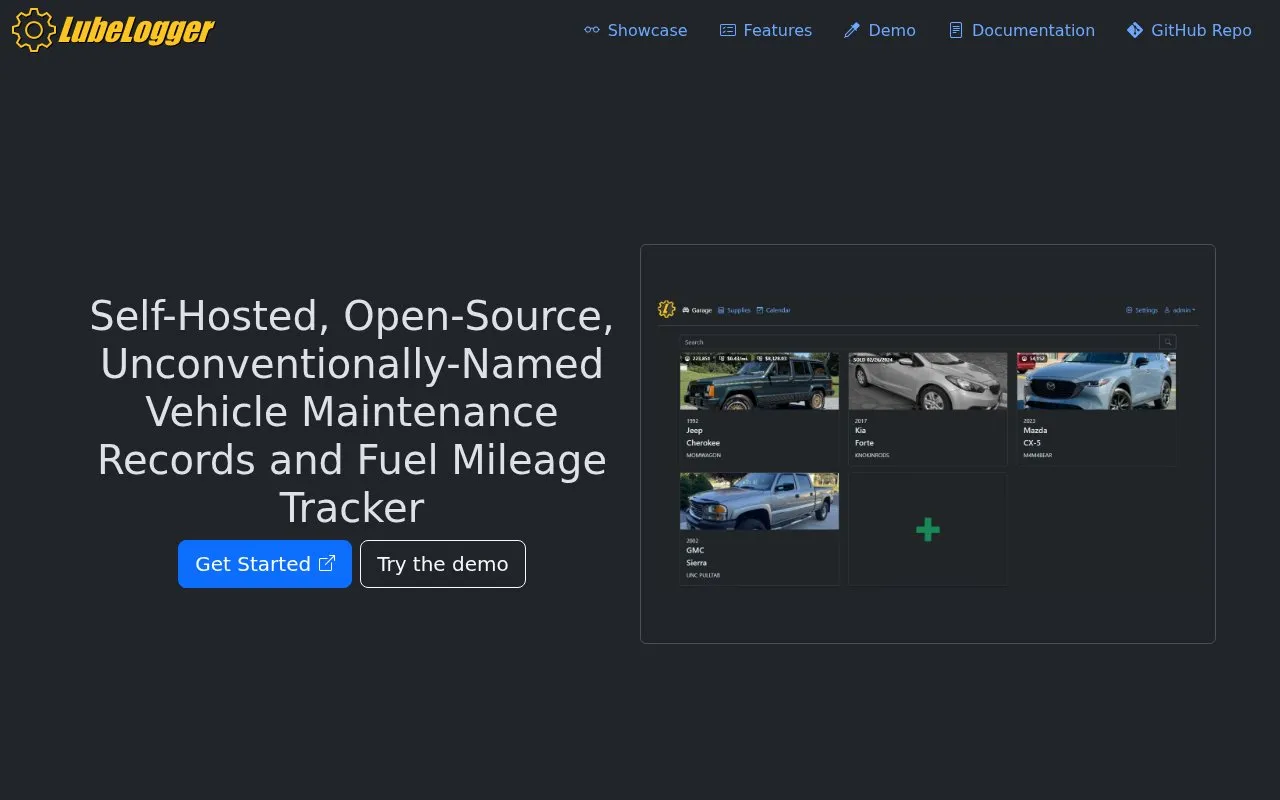Click the eyedropper icon beside Demo
The image size is (1280, 800).
coord(852,30)
